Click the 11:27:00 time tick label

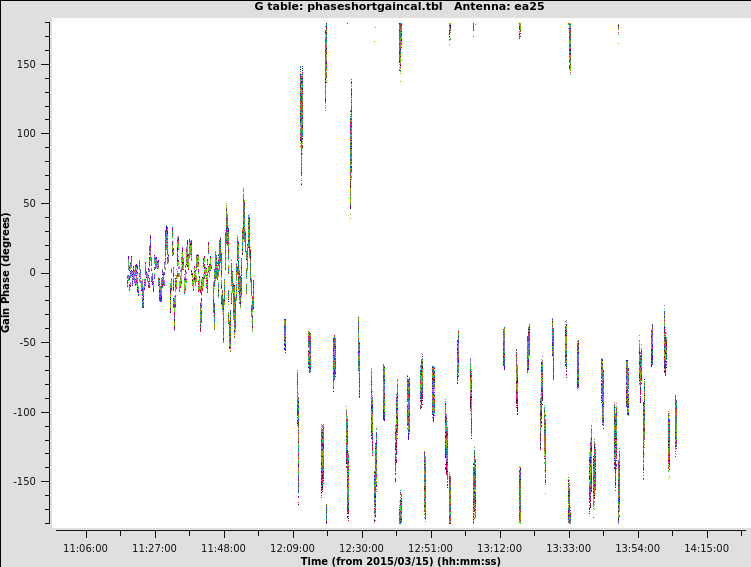154,548
